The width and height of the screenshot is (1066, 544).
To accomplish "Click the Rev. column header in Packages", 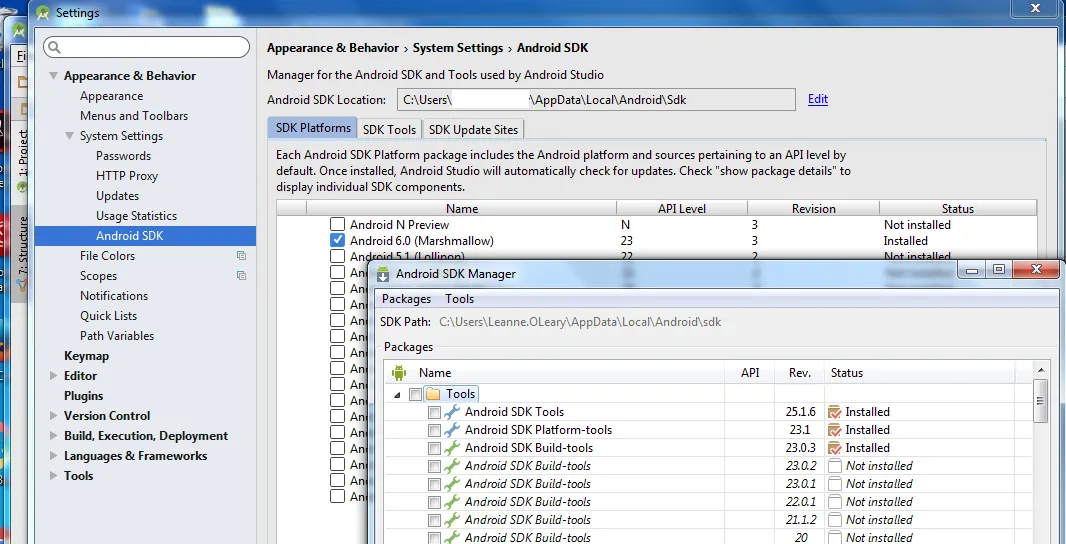I will pyautogui.click(x=800, y=373).
